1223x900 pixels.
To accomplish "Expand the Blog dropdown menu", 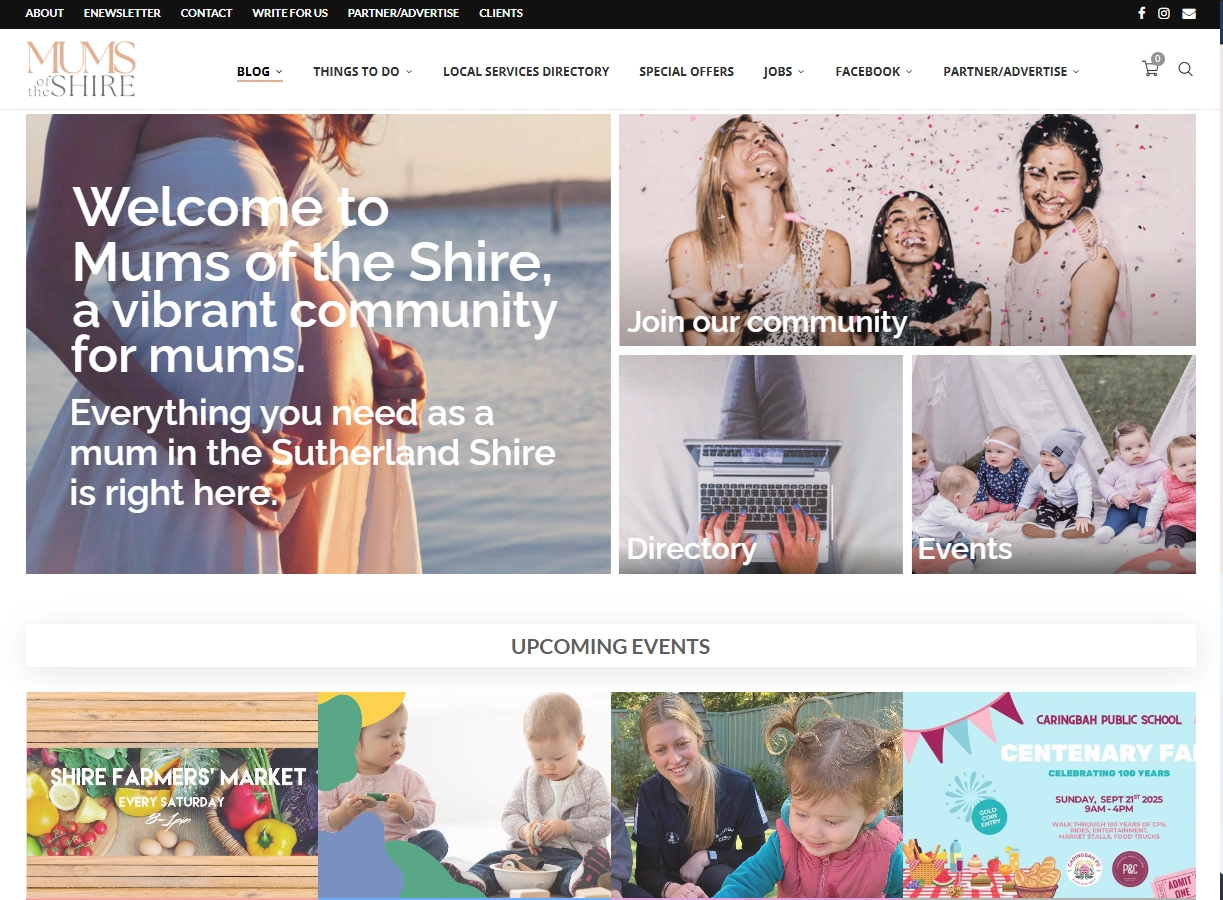I will (x=260, y=72).
